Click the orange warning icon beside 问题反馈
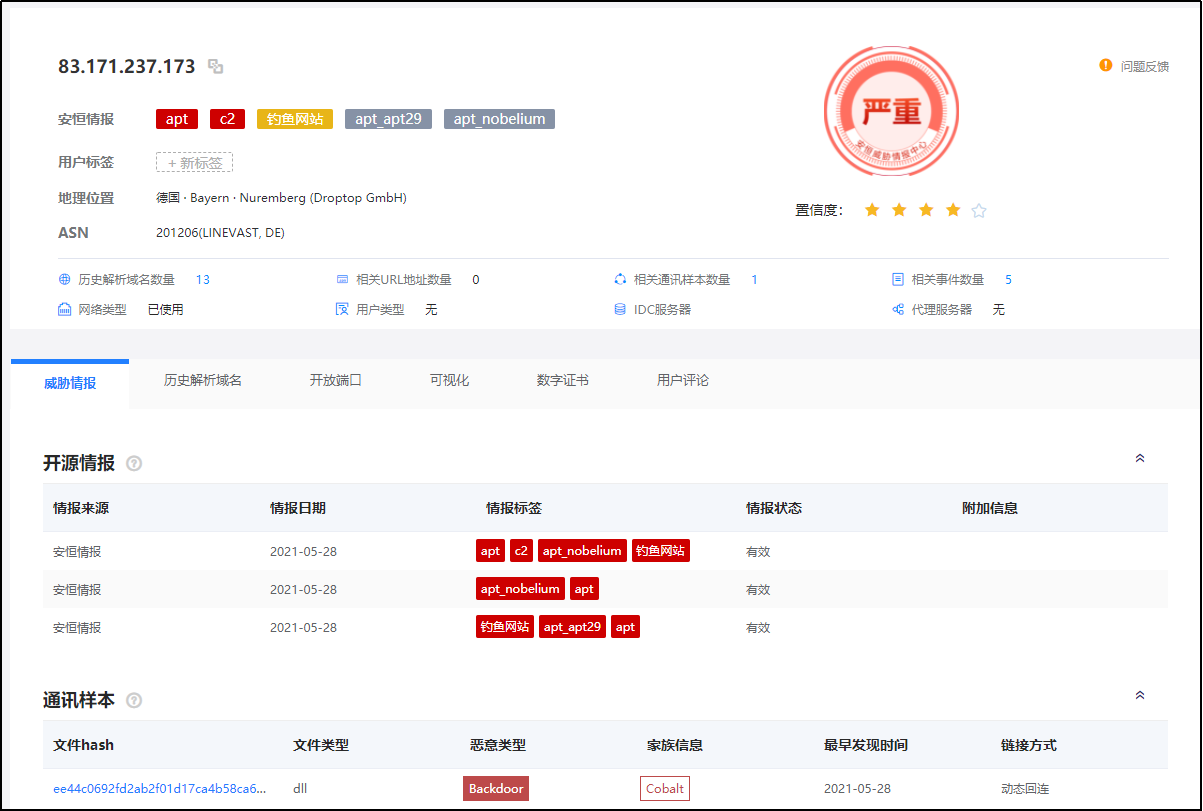The height and width of the screenshot is (811, 1203). 1105,65
